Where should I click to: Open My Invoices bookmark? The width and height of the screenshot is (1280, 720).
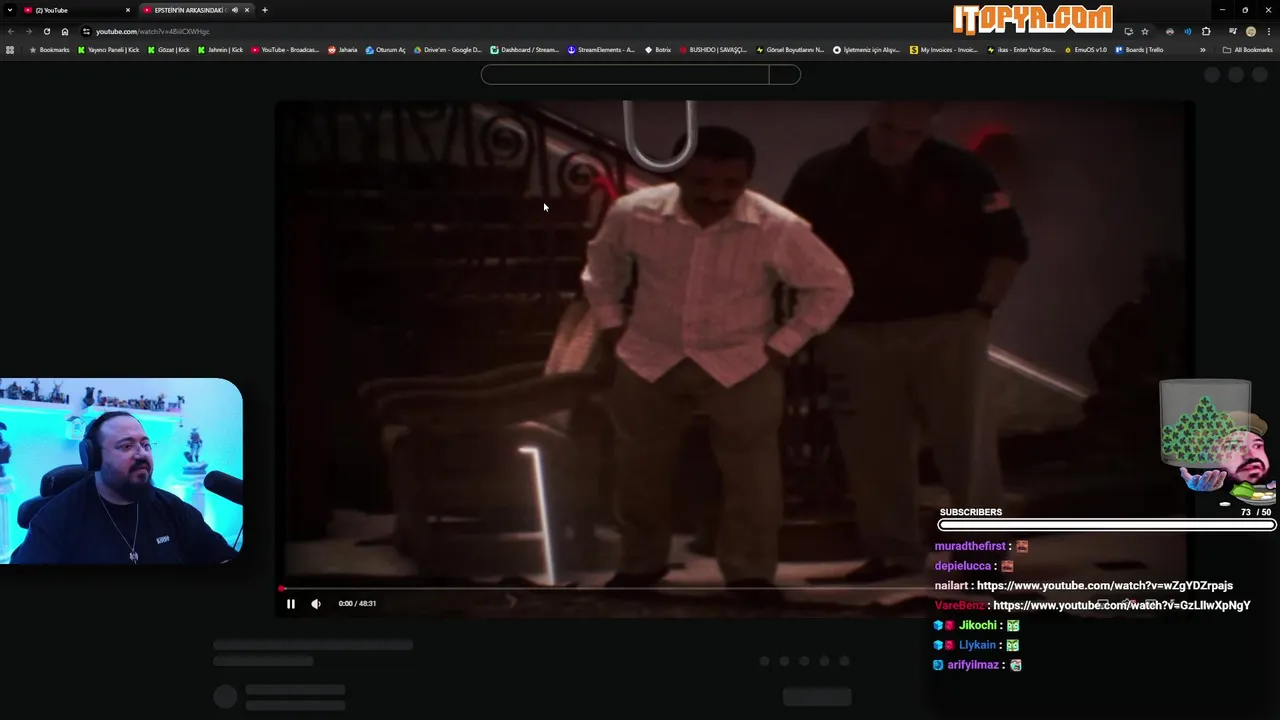(943, 49)
